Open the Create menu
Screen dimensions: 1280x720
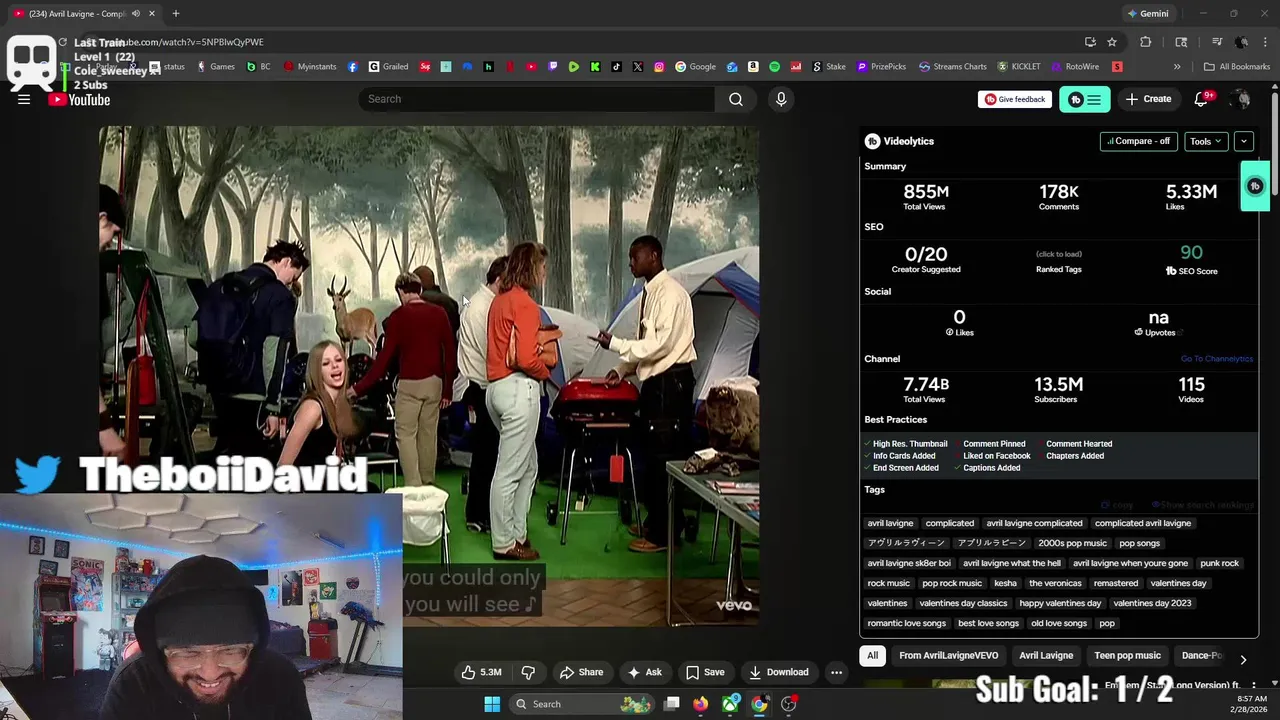point(1148,99)
